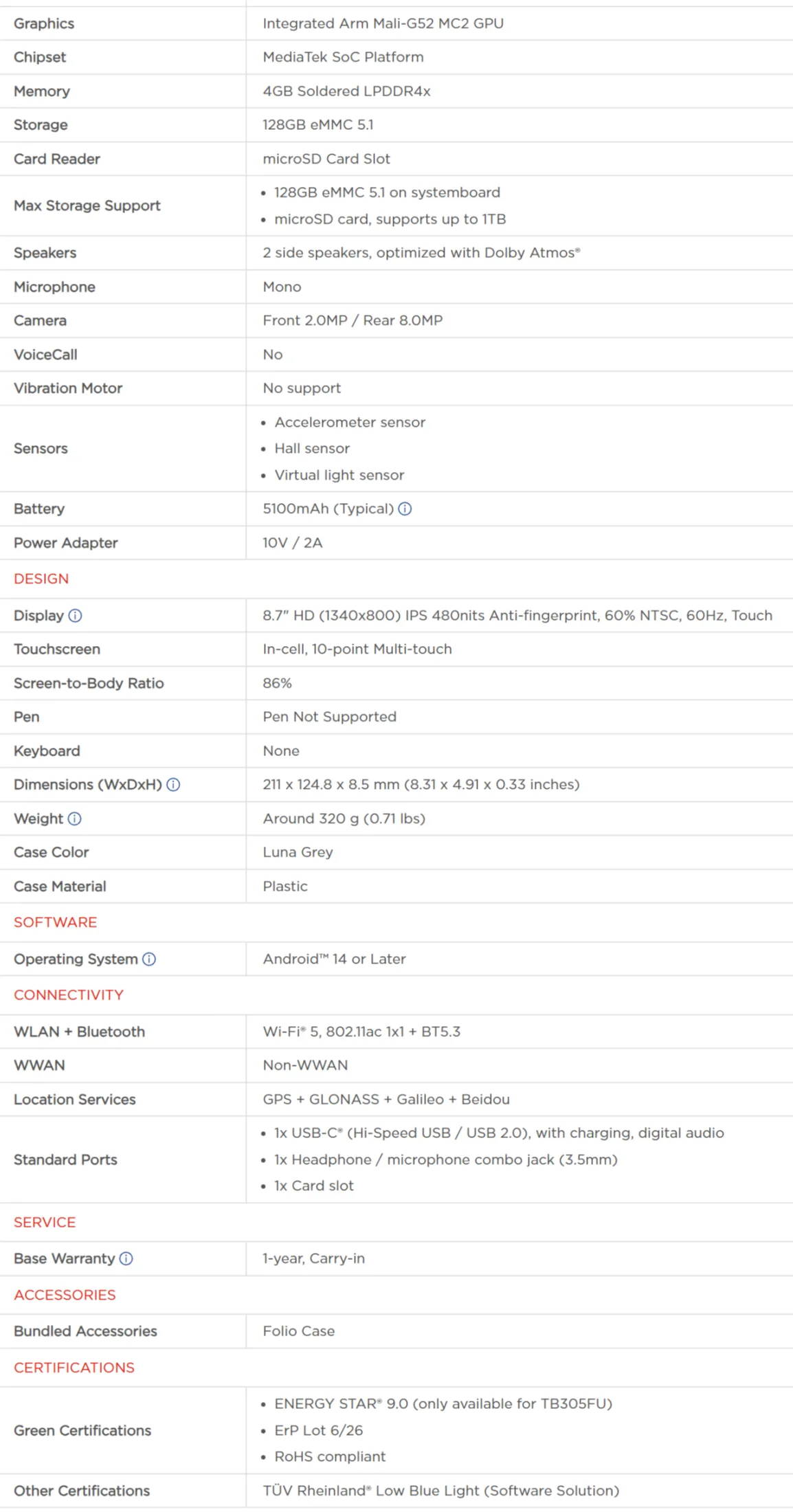Click the info icon beside Battery capacity
This screenshot has height=1512, width=793.
405,509
